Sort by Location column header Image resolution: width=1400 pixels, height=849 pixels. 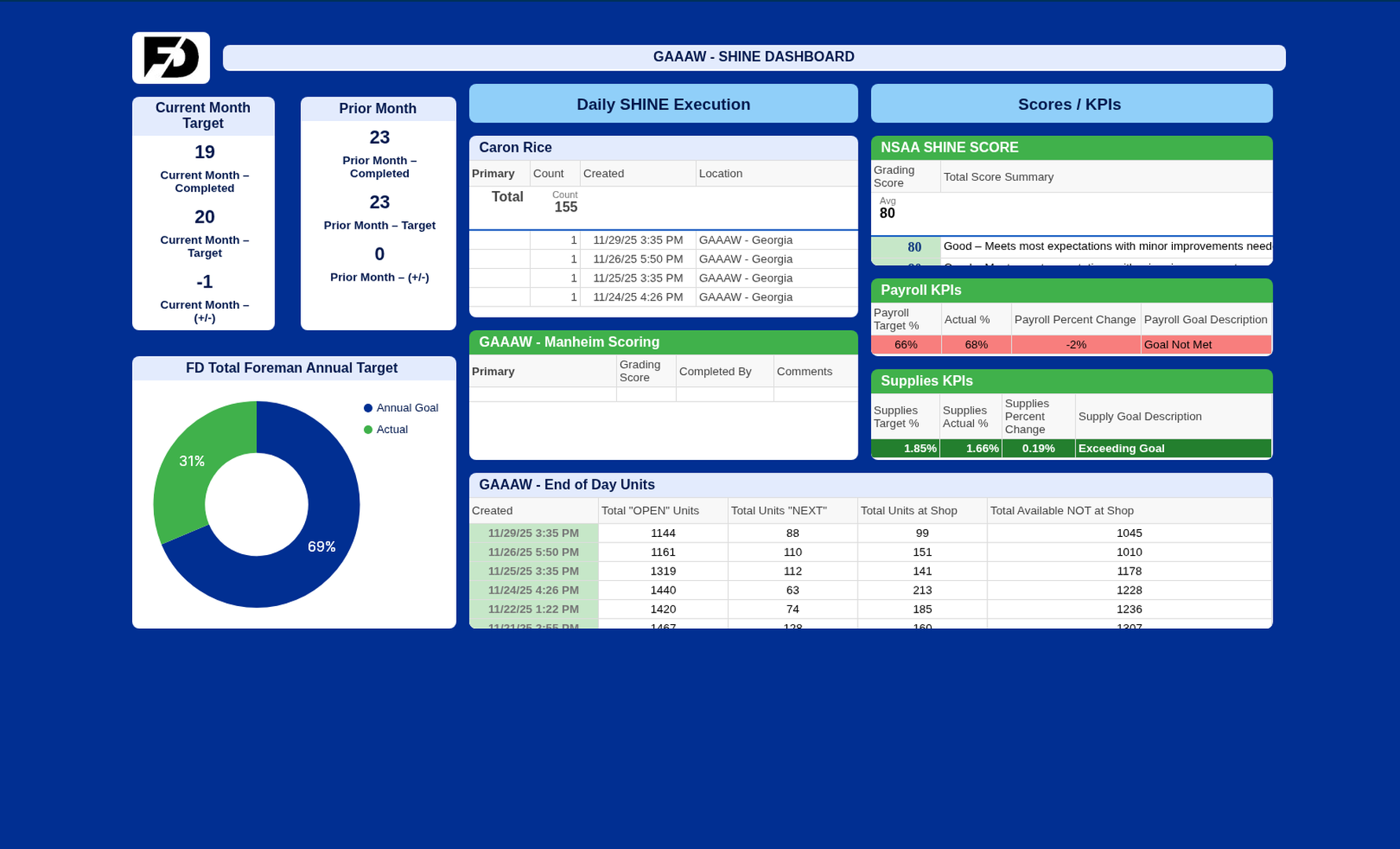pos(720,174)
